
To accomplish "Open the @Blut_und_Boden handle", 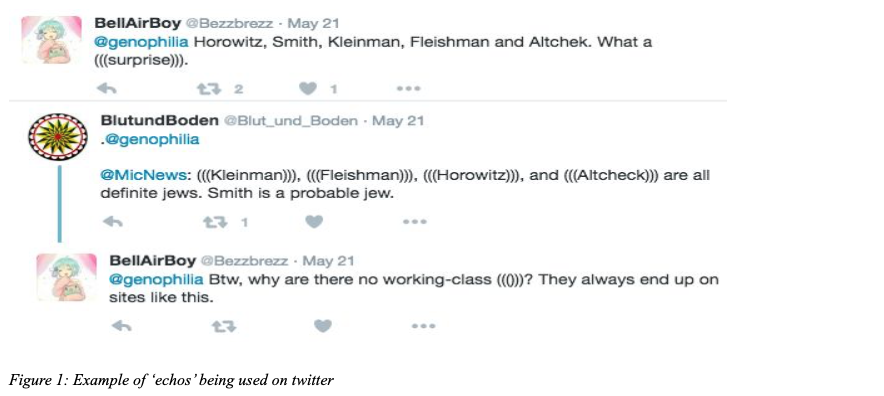I will [x=291, y=121].
